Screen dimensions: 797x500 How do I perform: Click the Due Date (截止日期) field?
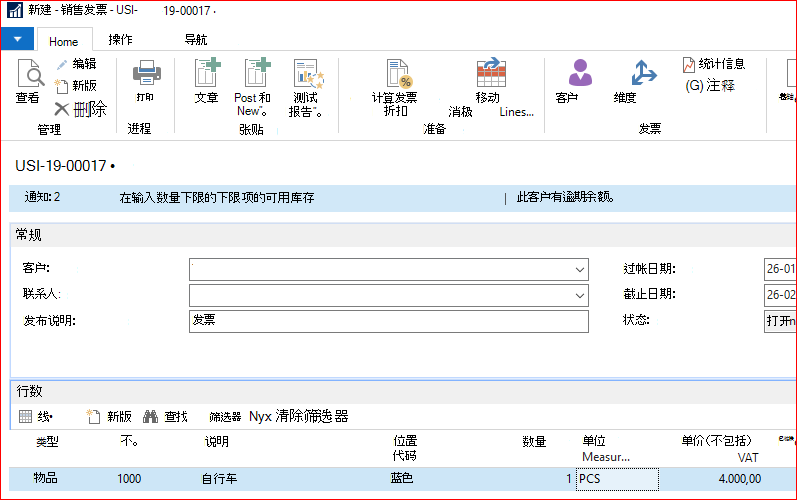[x=780, y=295]
